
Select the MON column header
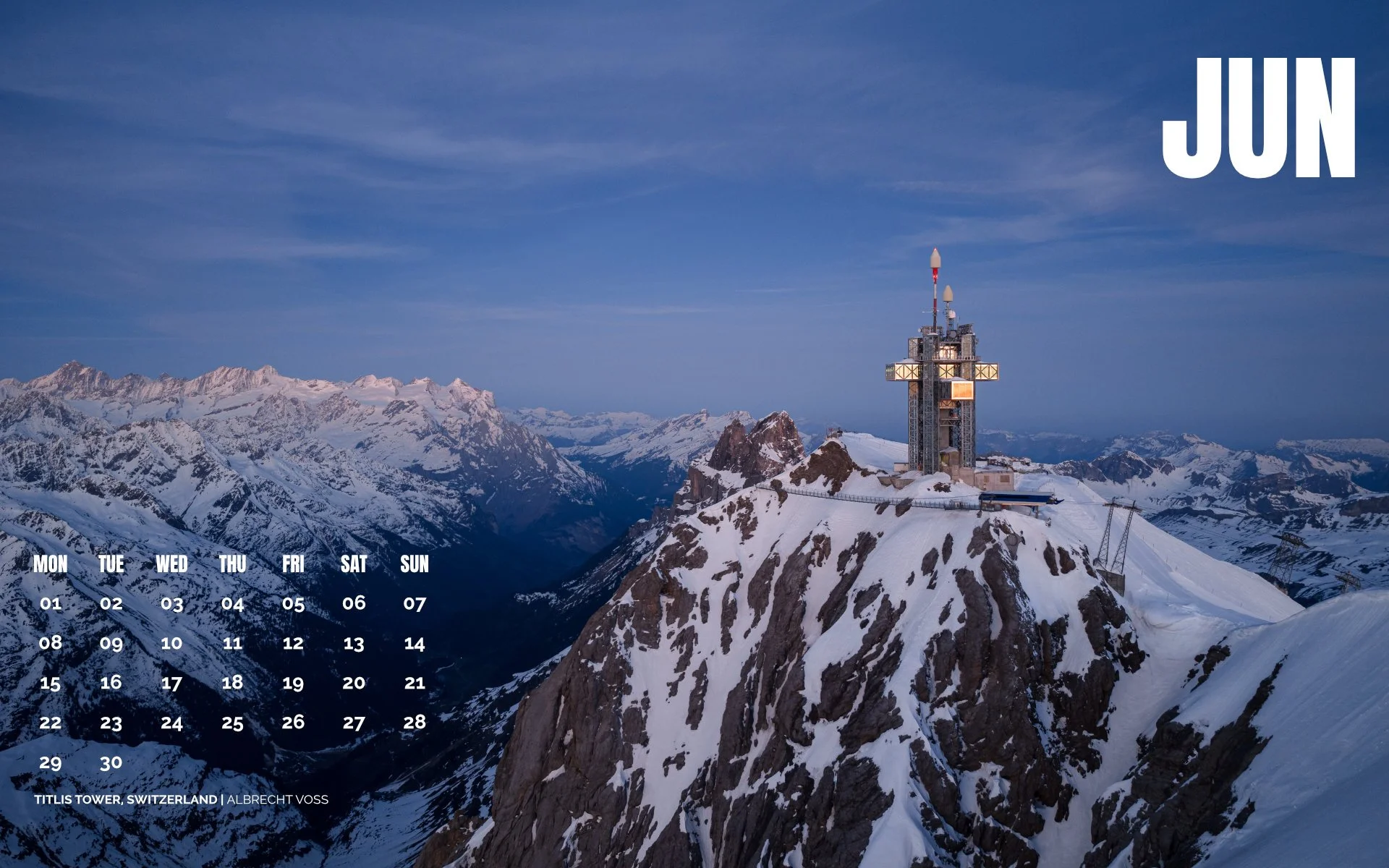pyautogui.click(x=51, y=564)
